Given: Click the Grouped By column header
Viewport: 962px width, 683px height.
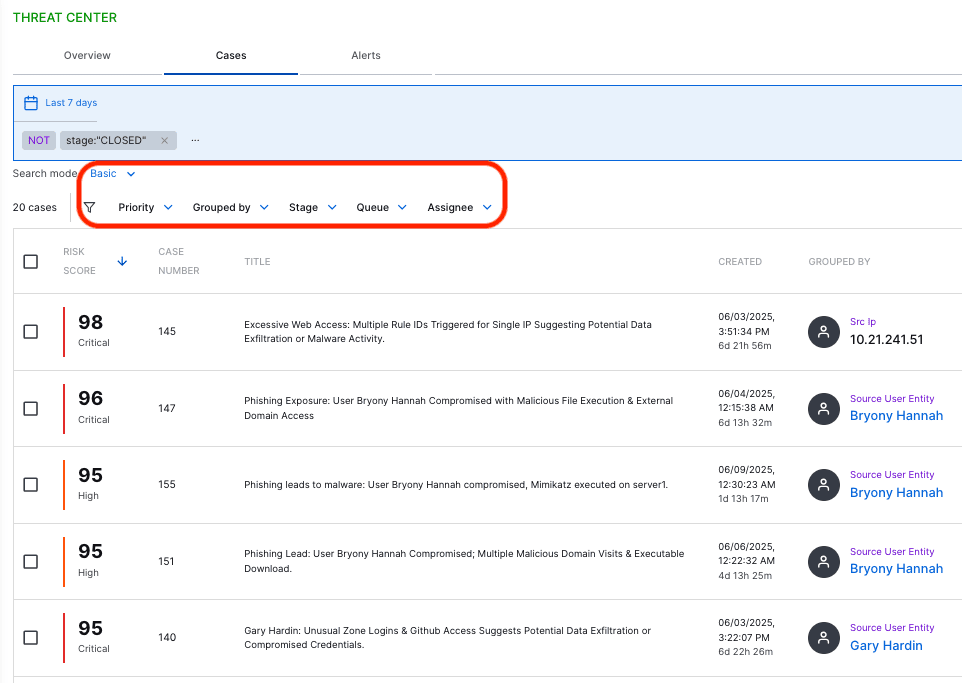Looking at the screenshot, I should 839,261.
